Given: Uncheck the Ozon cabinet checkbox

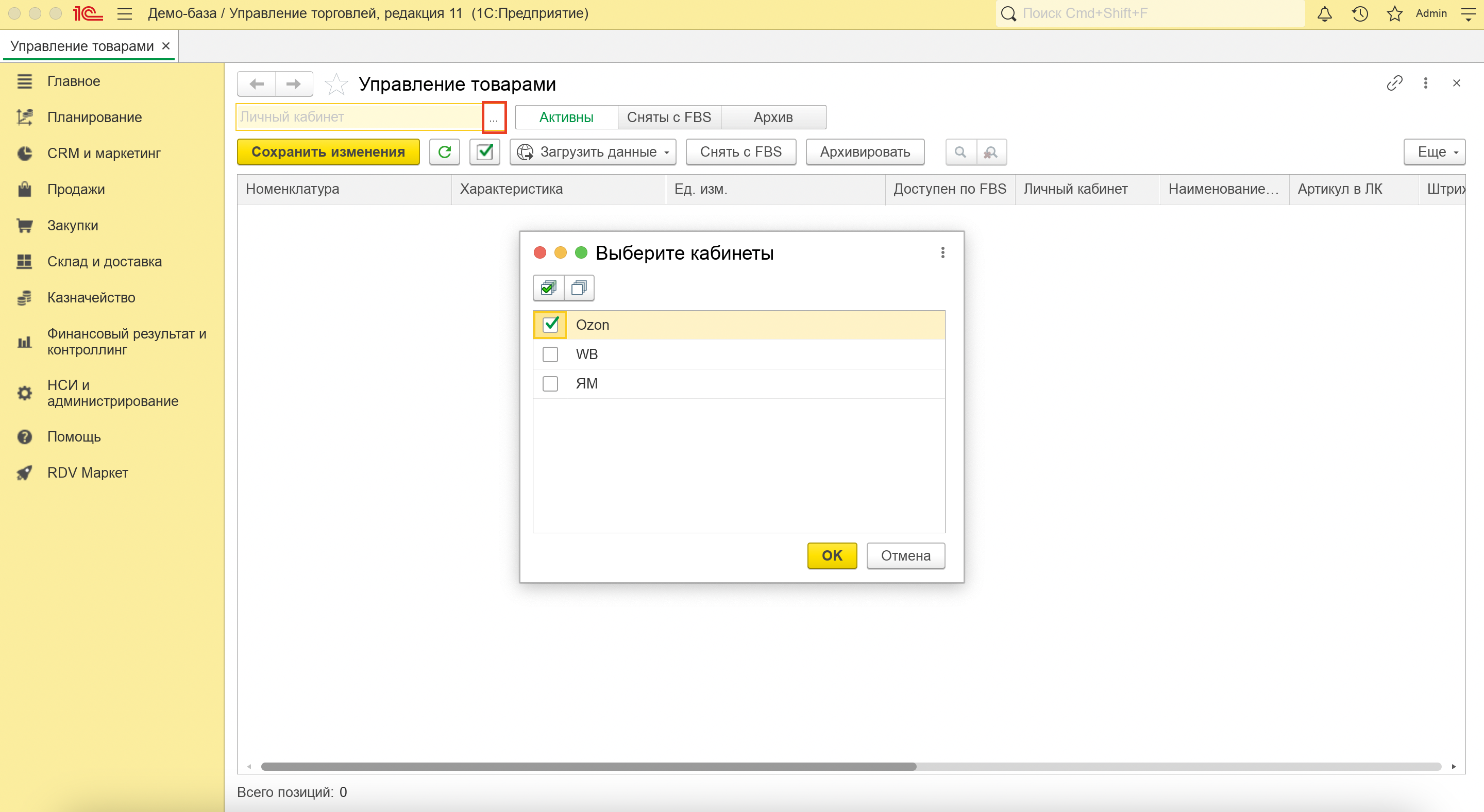Looking at the screenshot, I should [x=550, y=325].
